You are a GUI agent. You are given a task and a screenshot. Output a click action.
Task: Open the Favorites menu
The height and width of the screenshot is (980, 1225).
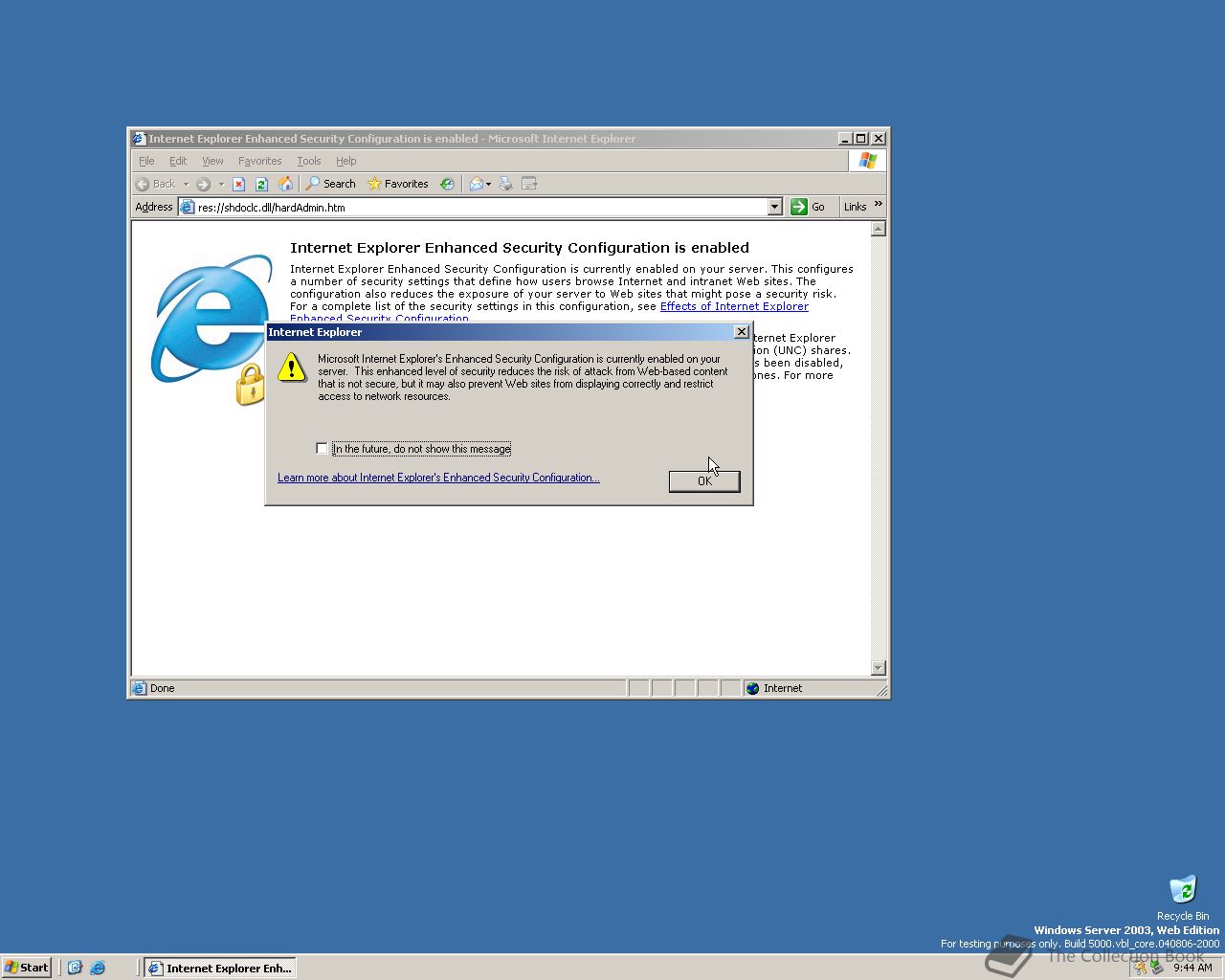259,161
